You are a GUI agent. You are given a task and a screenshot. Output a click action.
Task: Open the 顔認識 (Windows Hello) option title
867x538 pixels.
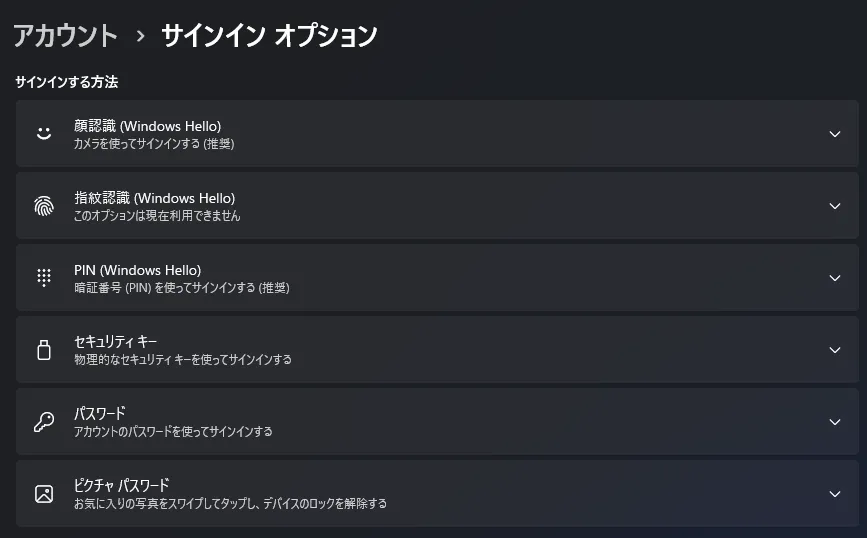pyautogui.click(x=147, y=126)
